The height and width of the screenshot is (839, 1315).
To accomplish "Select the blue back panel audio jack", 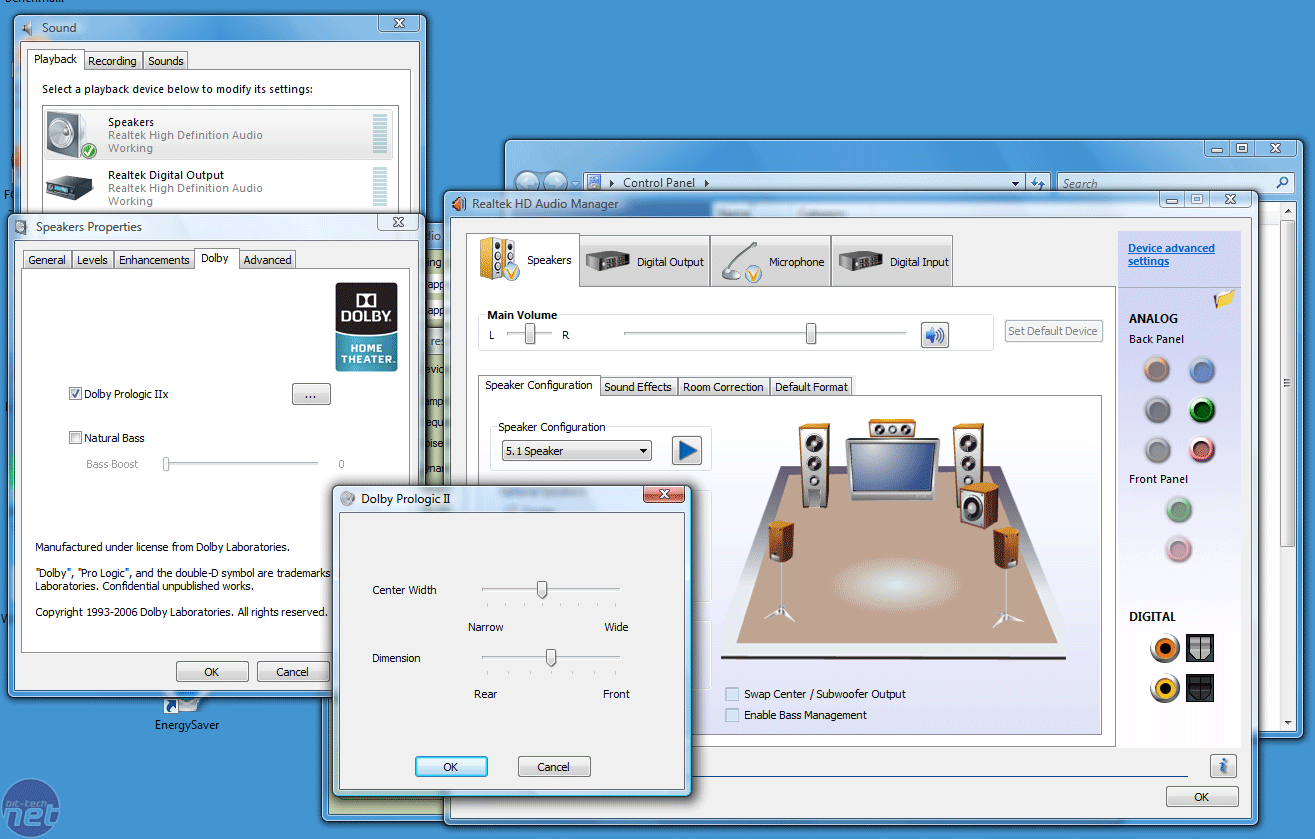I will (x=1201, y=371).
